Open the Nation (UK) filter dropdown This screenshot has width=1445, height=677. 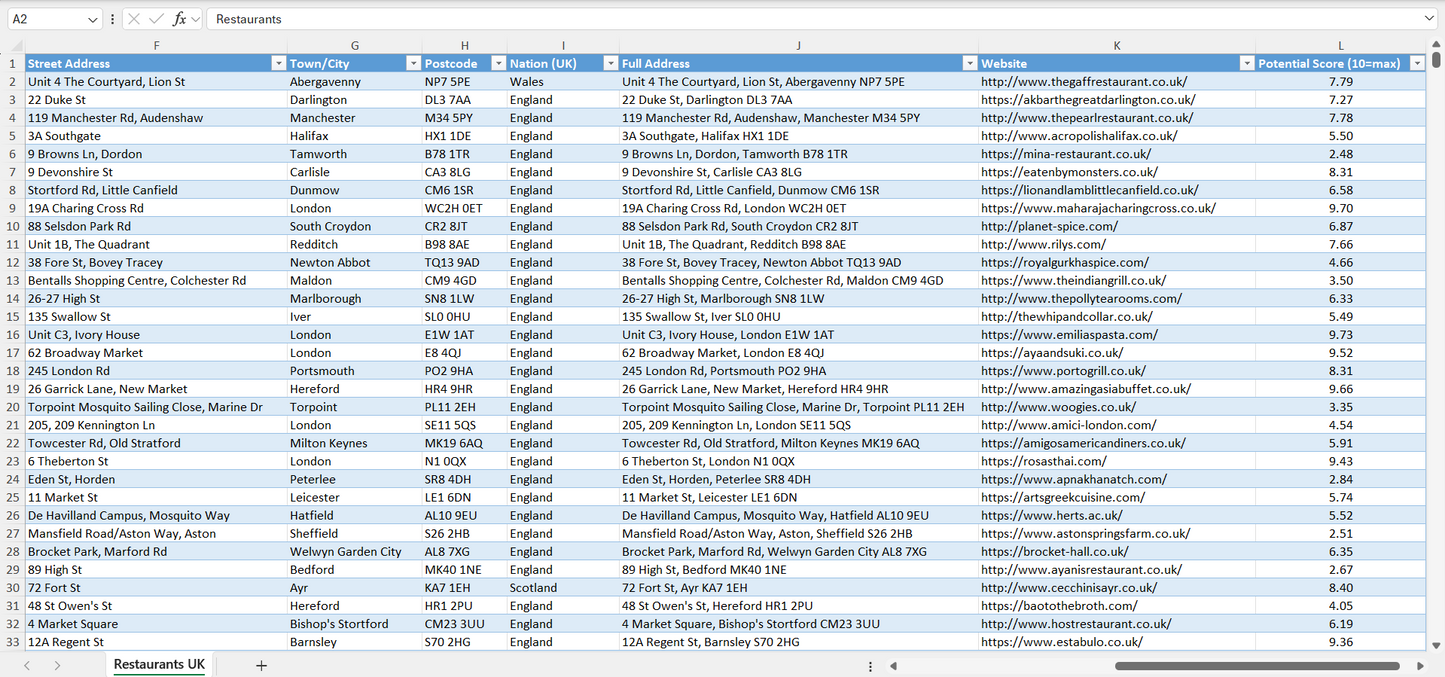click(x=610, y=63)
